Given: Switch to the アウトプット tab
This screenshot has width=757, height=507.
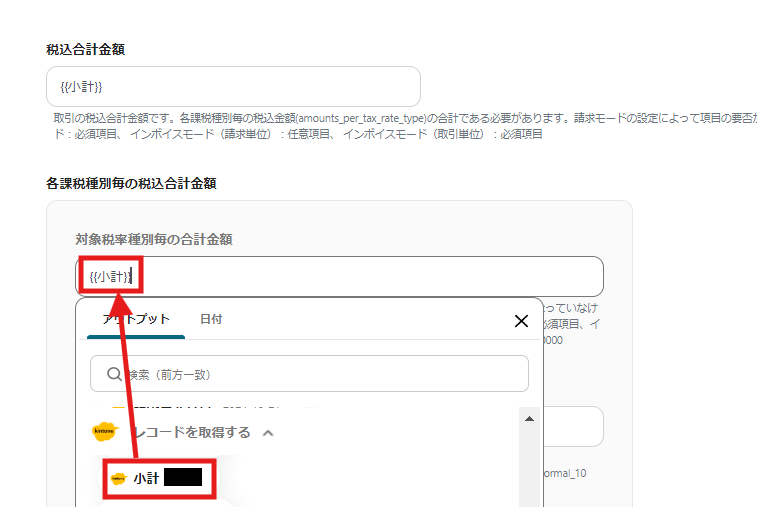Looking at the screenshot, I should tap(136, 319).
